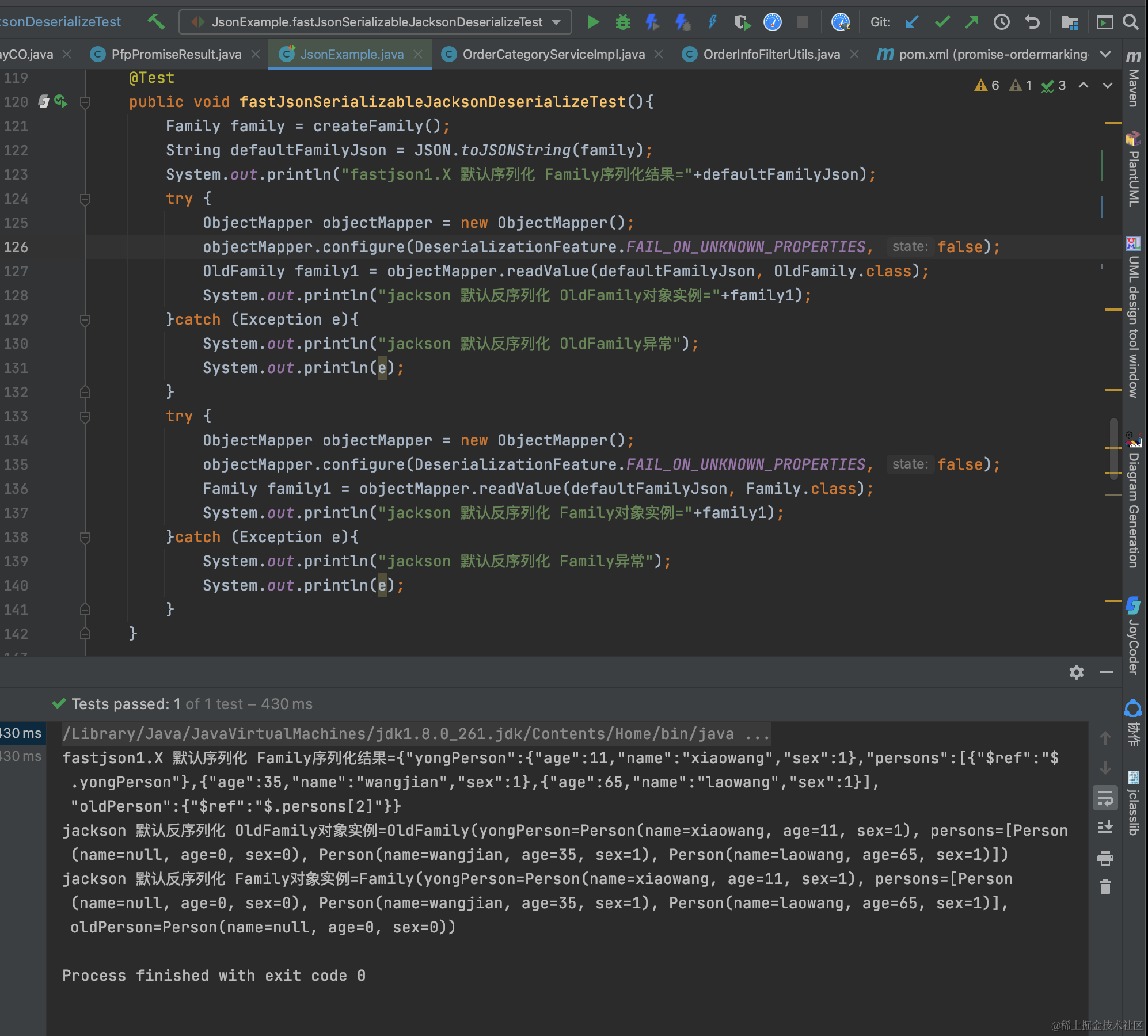The height and width of the screenshot is (1036, 1148).
Task: Toggle scroll to end of console
Action: pos(1105,828)
